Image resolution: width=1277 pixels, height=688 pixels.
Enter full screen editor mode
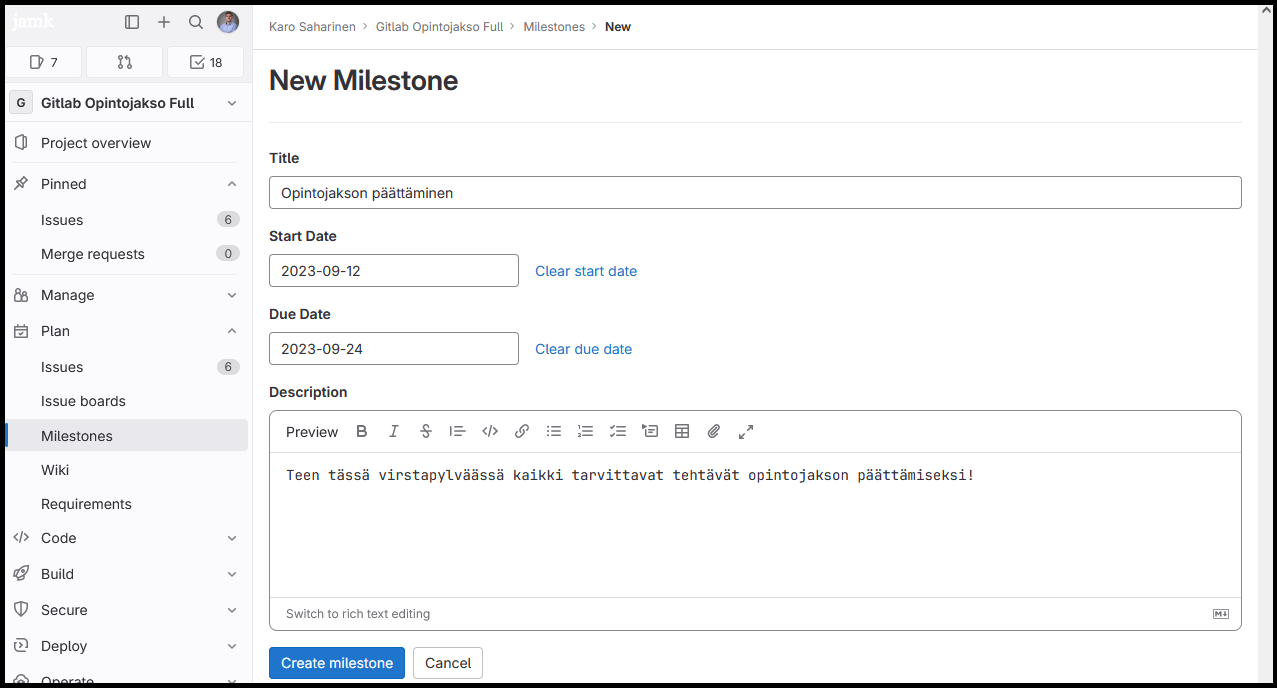click(746, 431)
